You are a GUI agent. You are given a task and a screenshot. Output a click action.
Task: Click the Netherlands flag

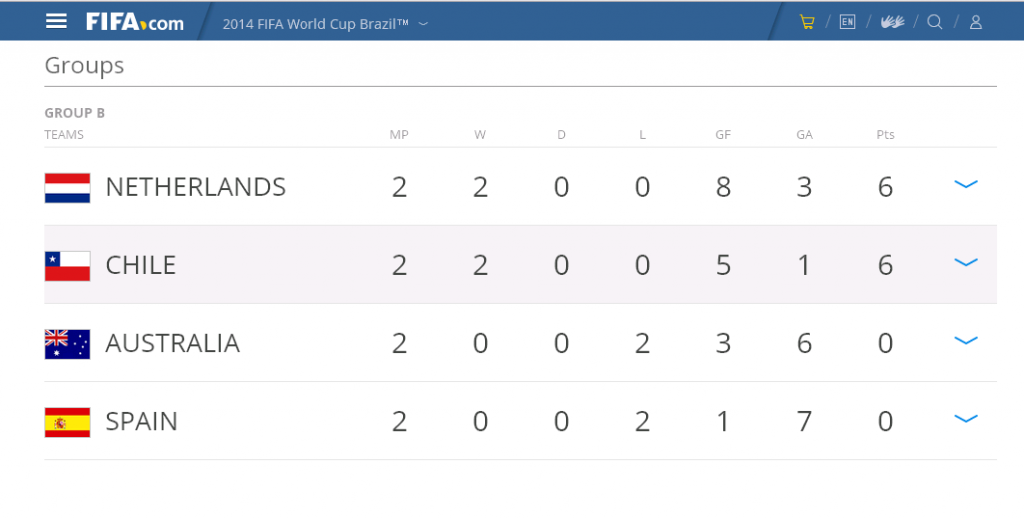[67, 188]
